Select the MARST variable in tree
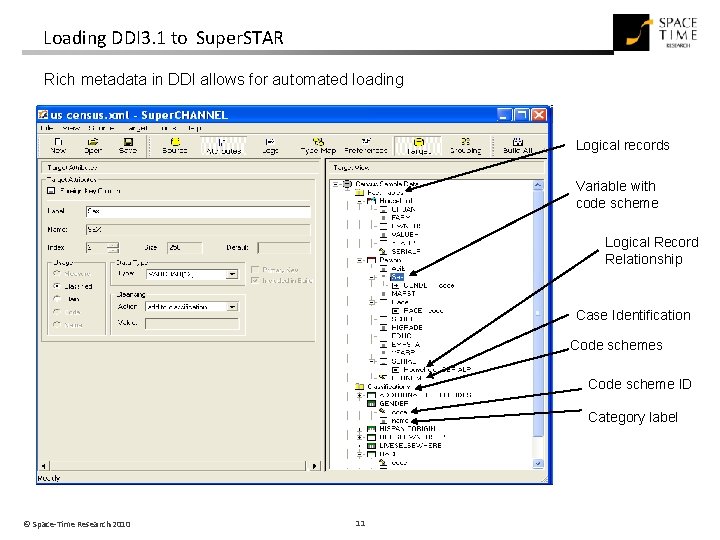 pos(404,293)
